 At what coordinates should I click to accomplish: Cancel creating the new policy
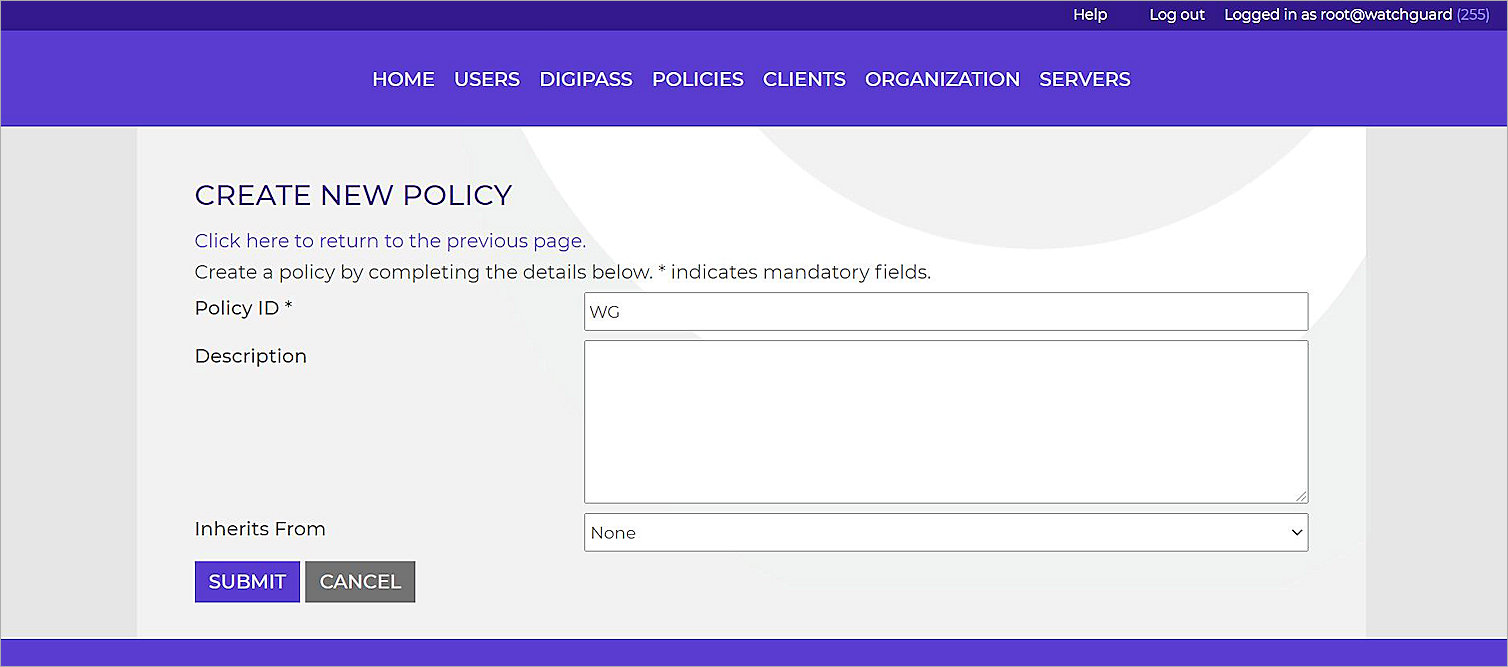click(x=360, y=581)
